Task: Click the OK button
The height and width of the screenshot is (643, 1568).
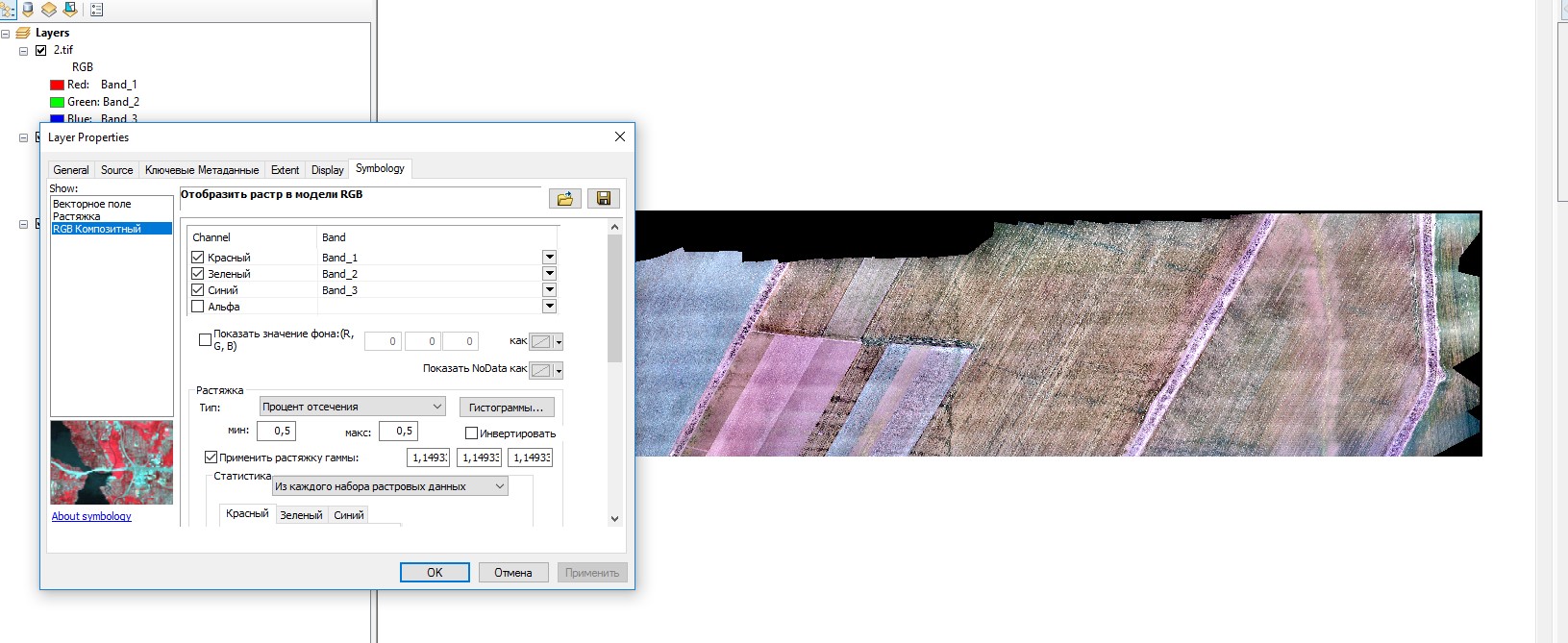Action: pyautogui.click(x=435, y=572)
